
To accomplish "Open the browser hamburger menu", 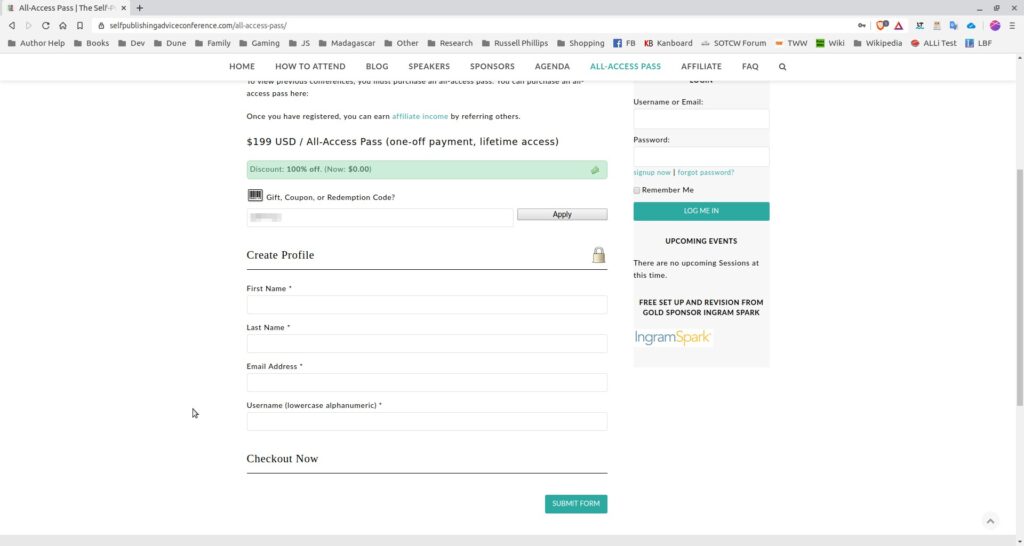I will pos(1012,25).
